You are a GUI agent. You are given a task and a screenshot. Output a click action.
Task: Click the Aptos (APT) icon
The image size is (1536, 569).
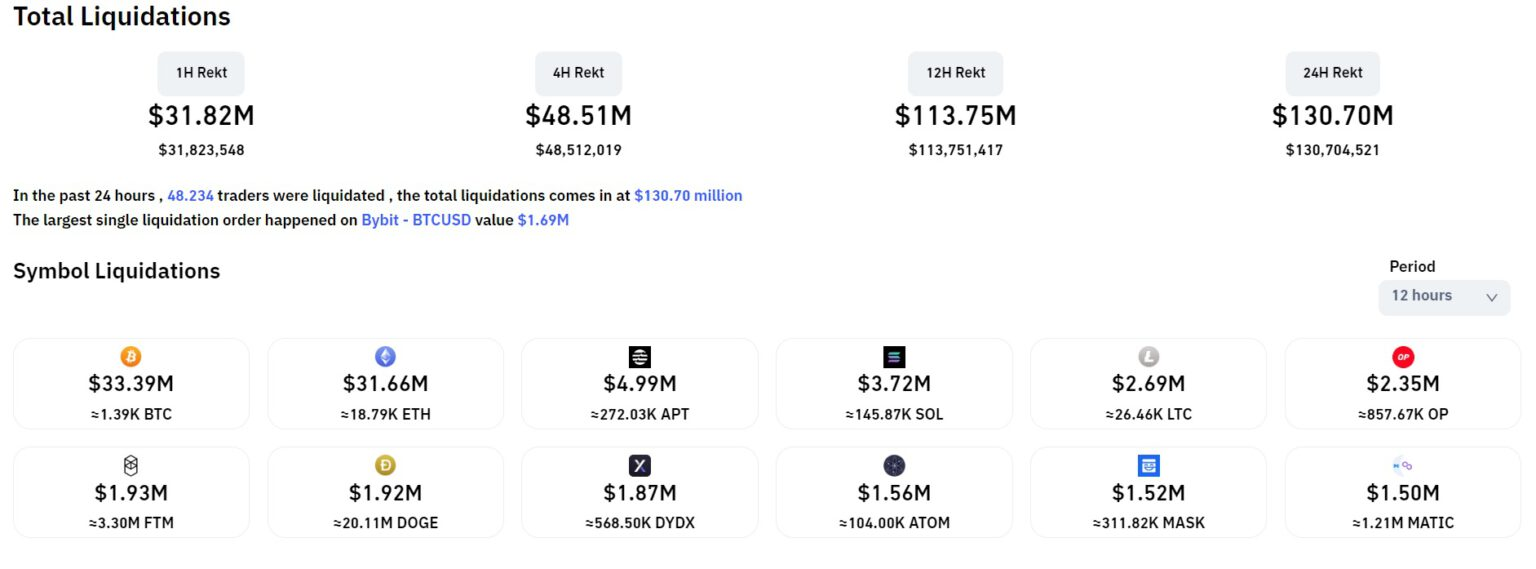tap(639, 356)
